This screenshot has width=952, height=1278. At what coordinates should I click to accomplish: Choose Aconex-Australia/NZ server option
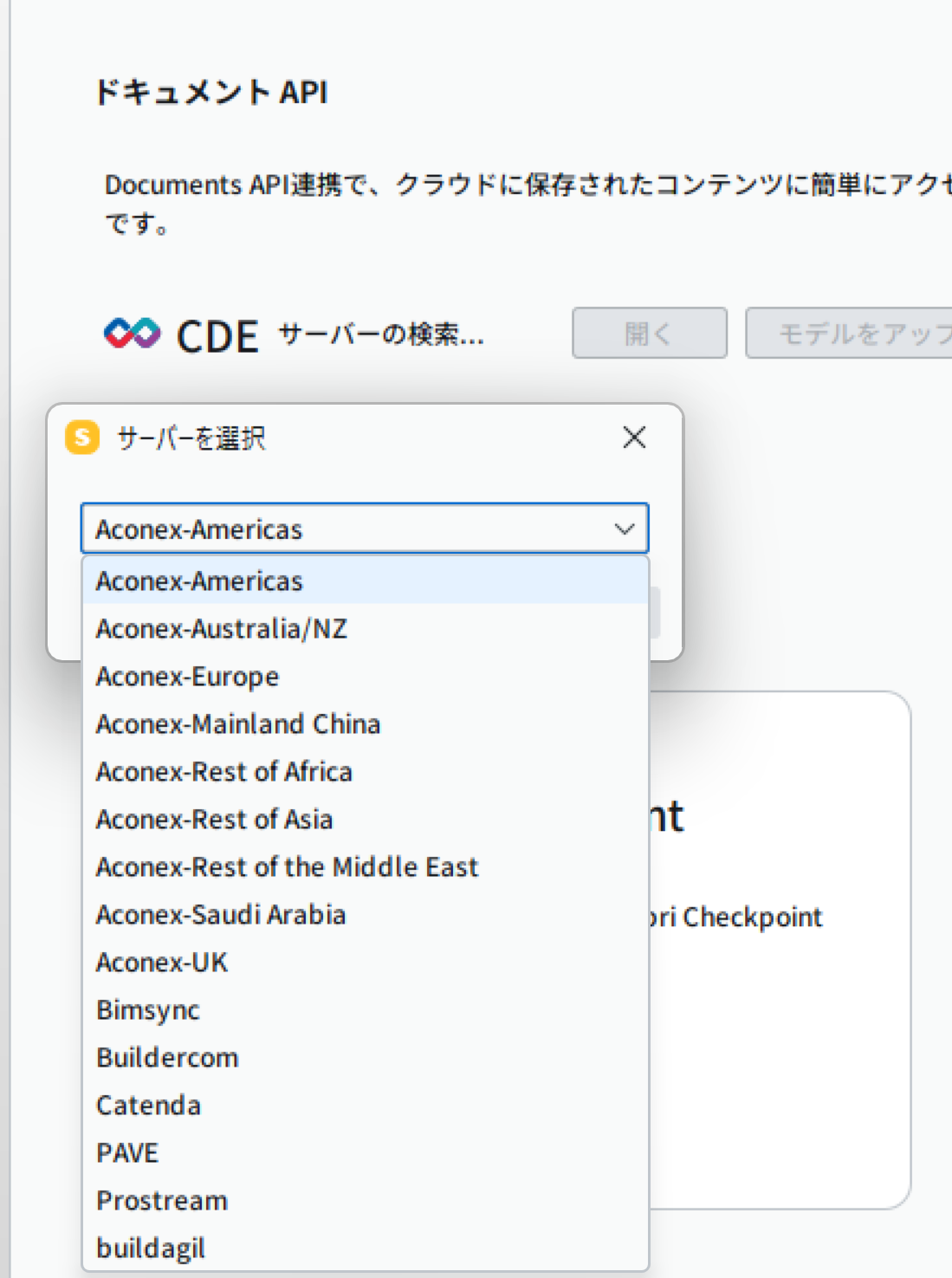click(365, 628)
